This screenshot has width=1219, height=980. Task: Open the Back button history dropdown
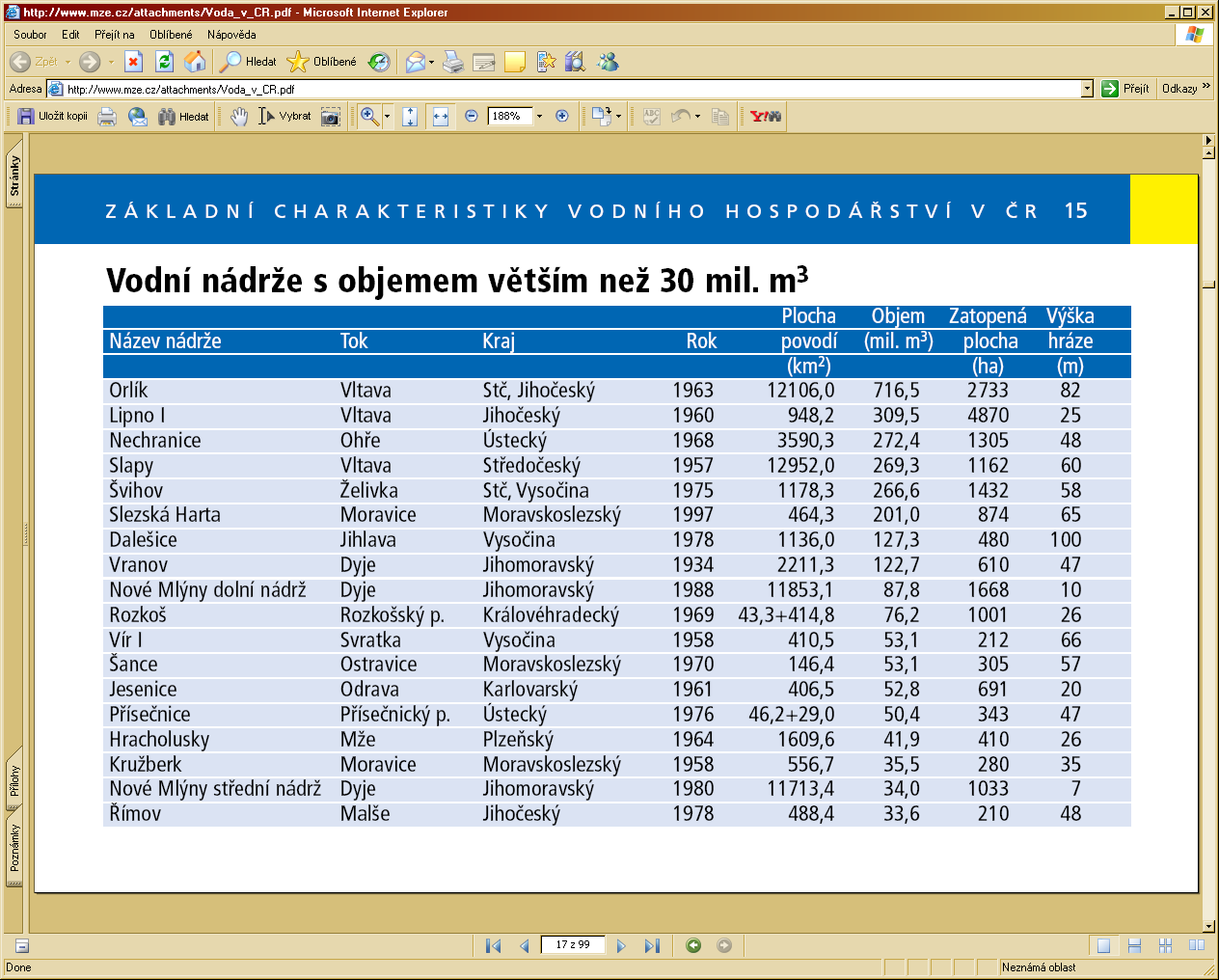68,62
